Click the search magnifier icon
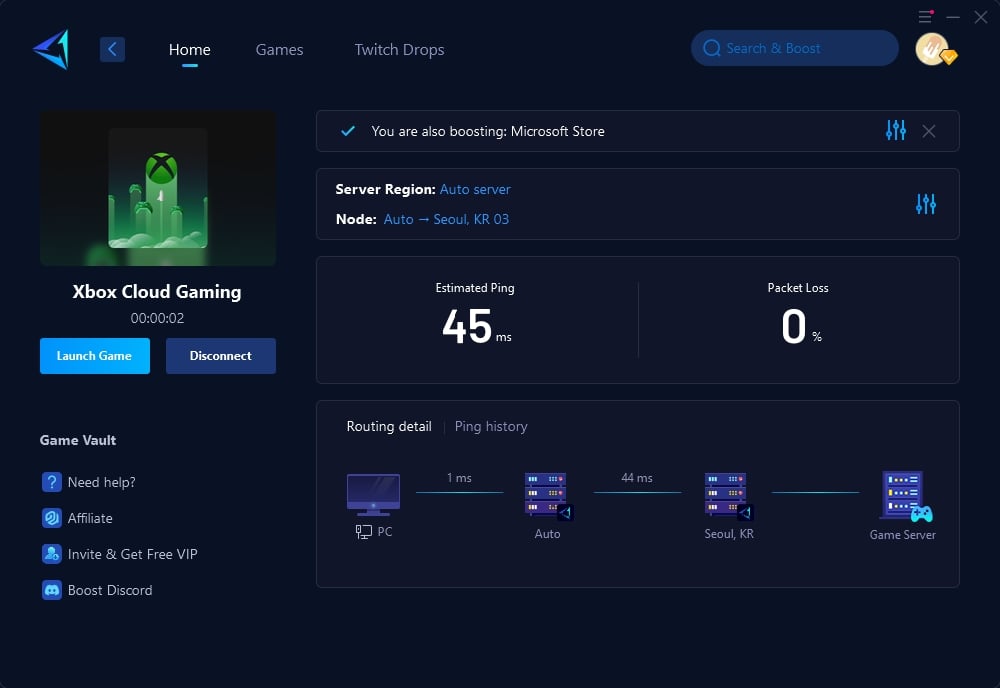1000x688 pixels. 712,48
